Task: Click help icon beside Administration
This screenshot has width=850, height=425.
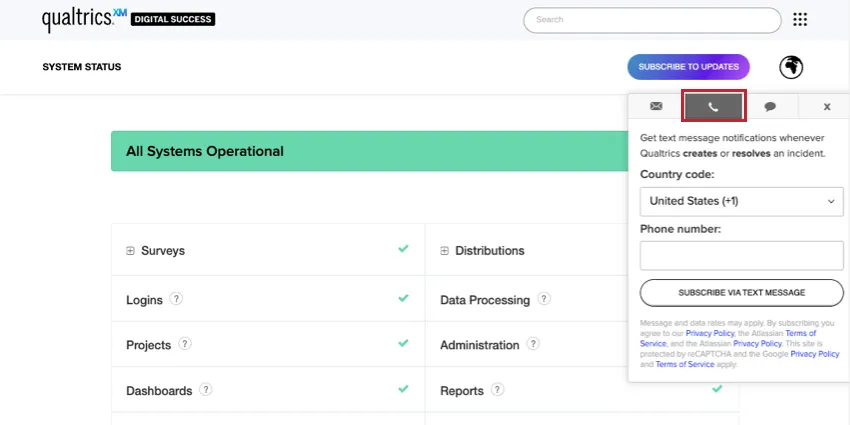Action: tap(533, 344)
